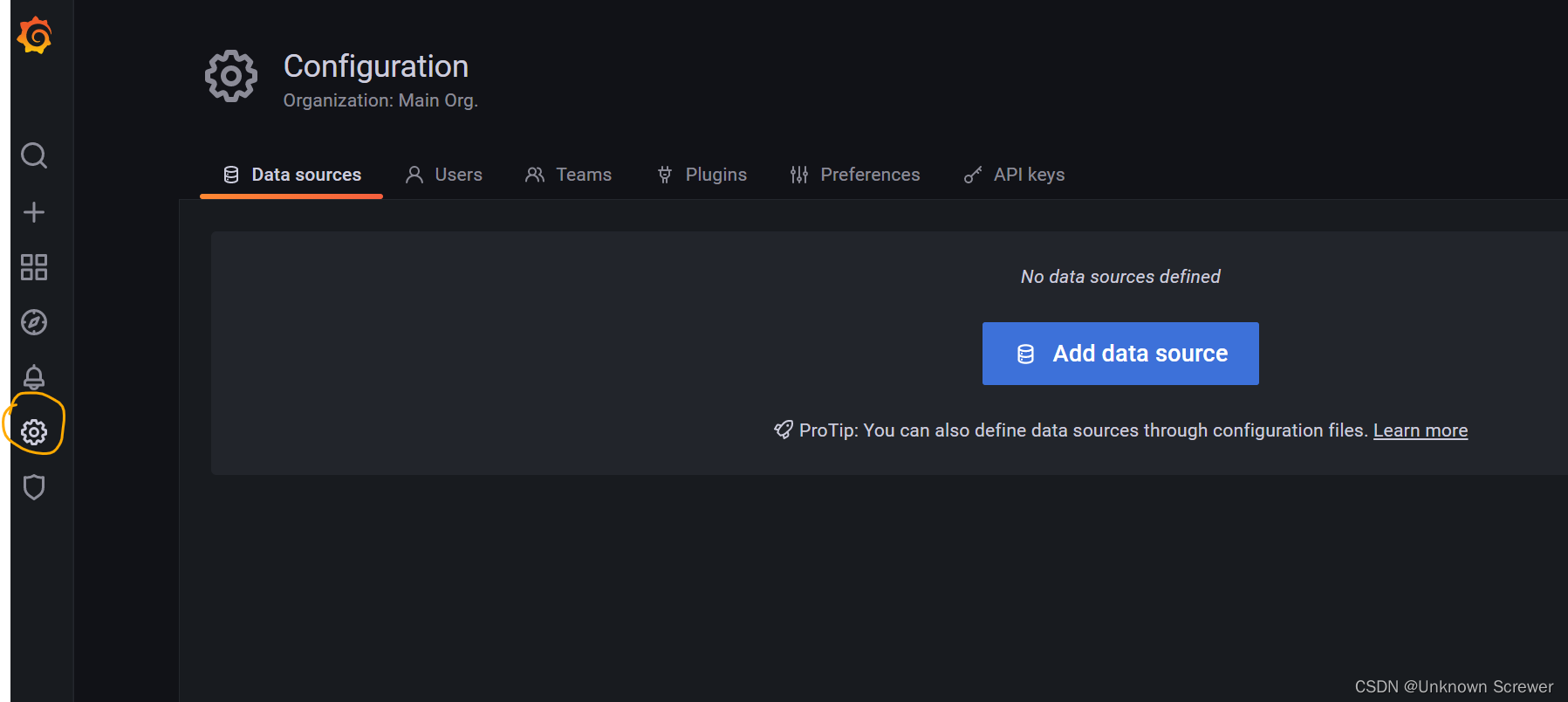The height and width of the screenshot is (702, 1568).
Task: Switch to the Data sources tab
Action: [291, 175]
